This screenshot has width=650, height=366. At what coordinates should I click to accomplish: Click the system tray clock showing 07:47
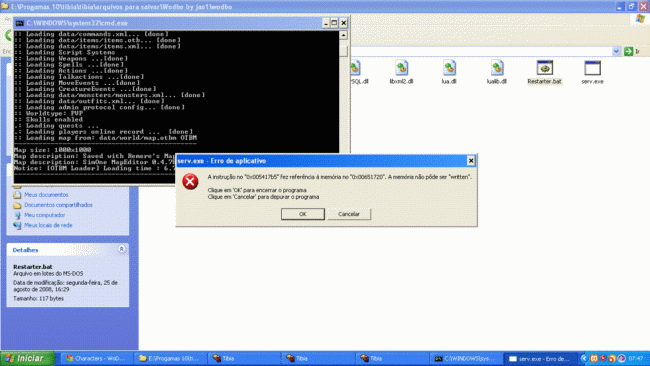point(636,359)
